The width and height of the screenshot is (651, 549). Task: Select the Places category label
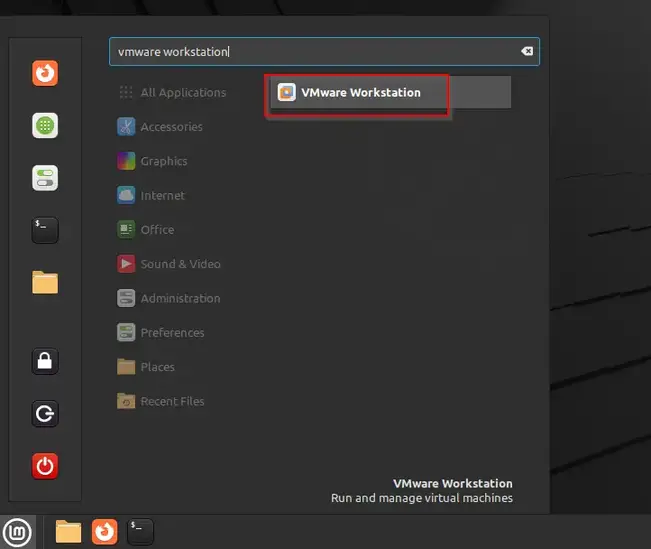(157, 367)
